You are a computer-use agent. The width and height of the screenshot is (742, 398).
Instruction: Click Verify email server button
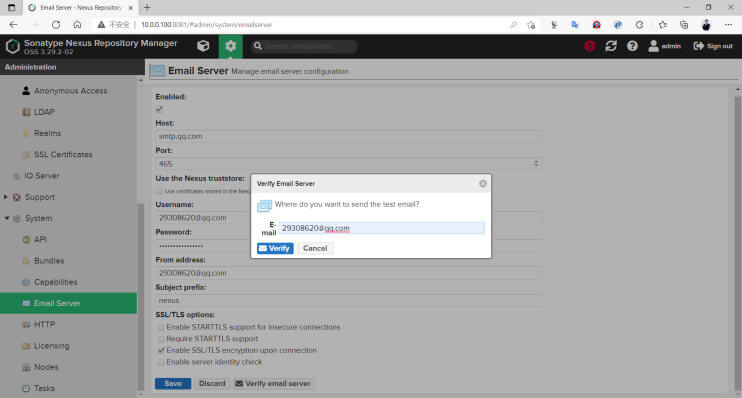[273, 383]
